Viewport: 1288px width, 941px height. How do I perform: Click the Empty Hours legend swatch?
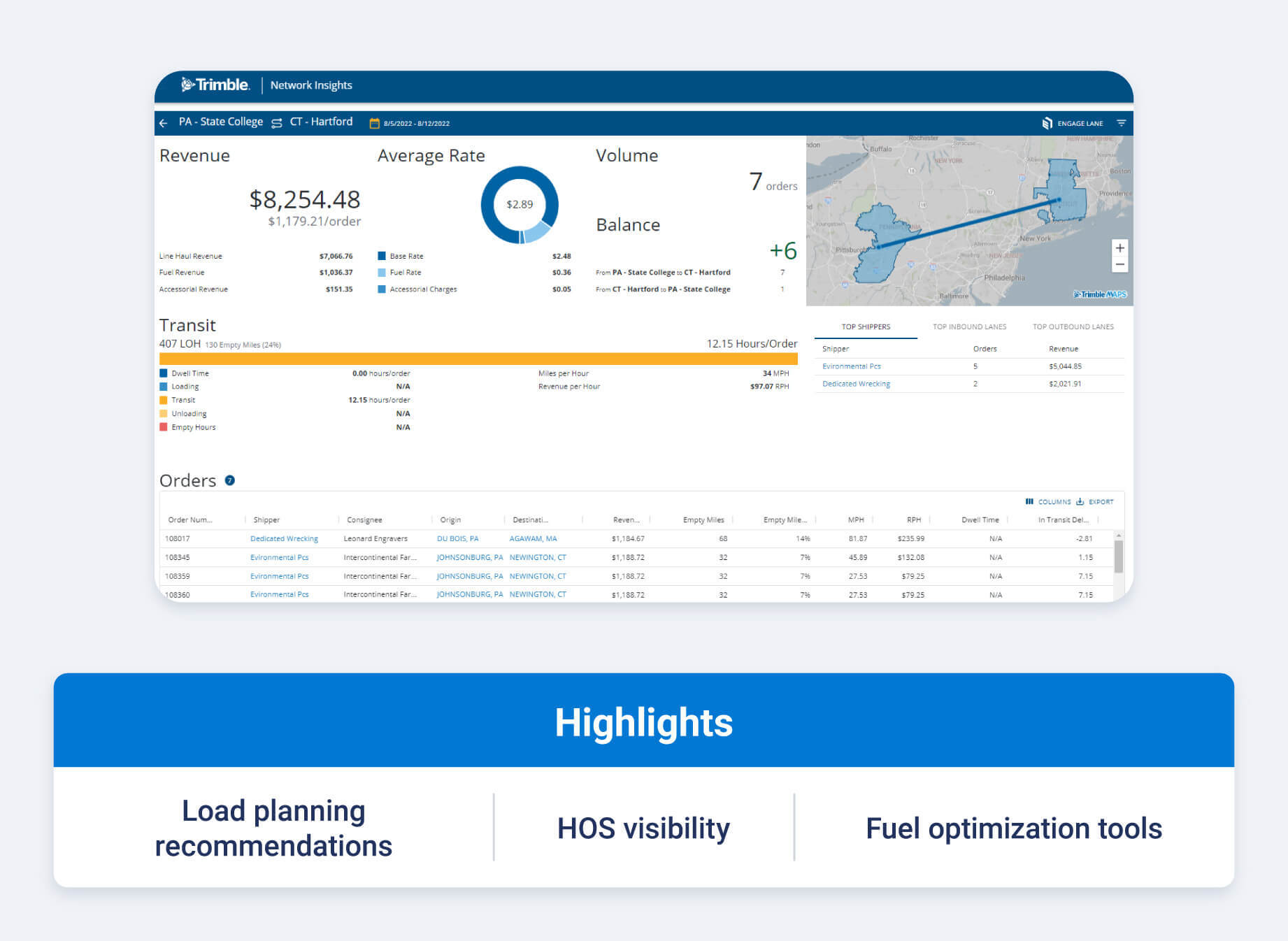164,427
